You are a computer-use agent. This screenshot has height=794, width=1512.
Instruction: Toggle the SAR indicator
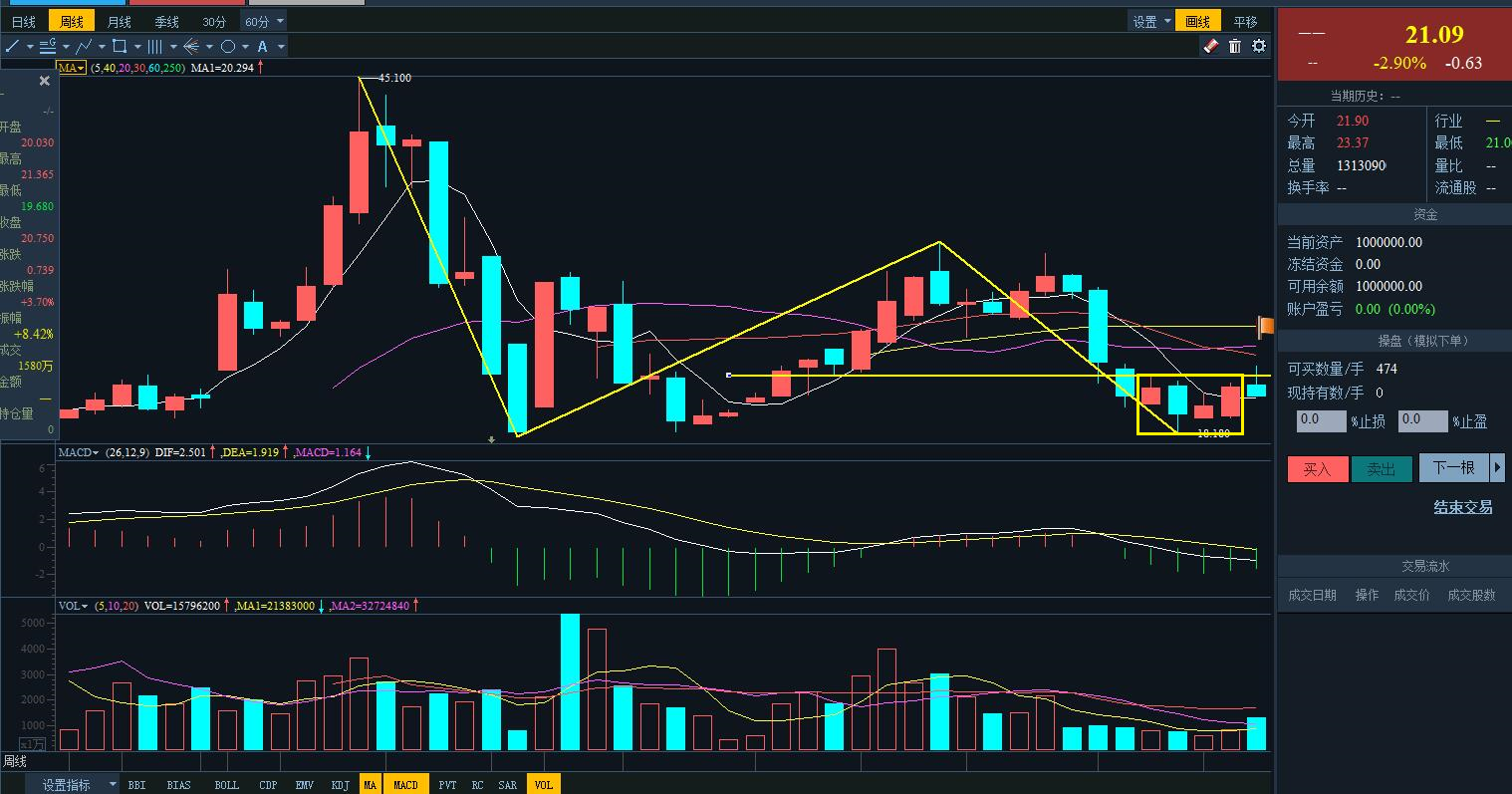click(508, 785)
